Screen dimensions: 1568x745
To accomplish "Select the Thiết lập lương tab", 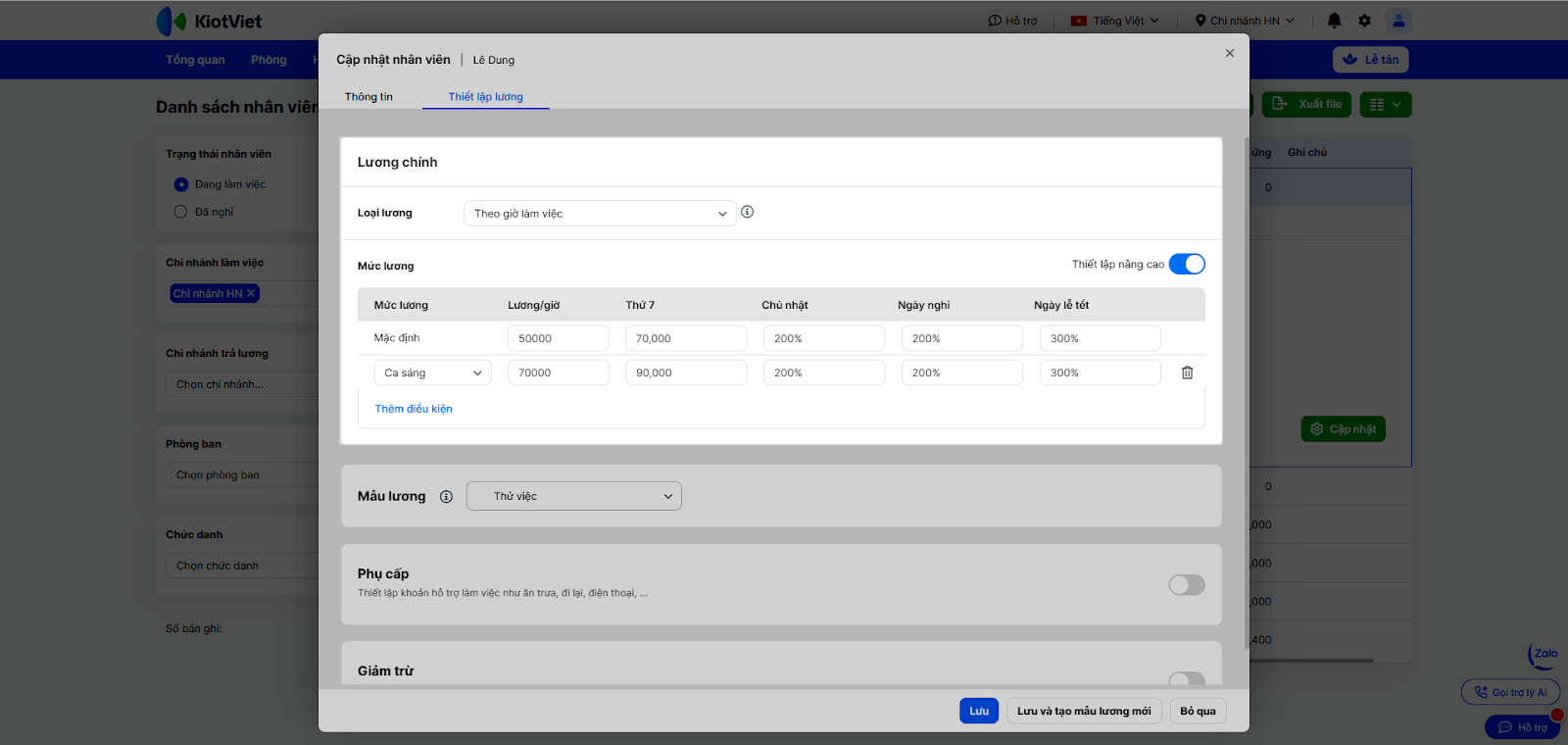I will coord(485,97).
